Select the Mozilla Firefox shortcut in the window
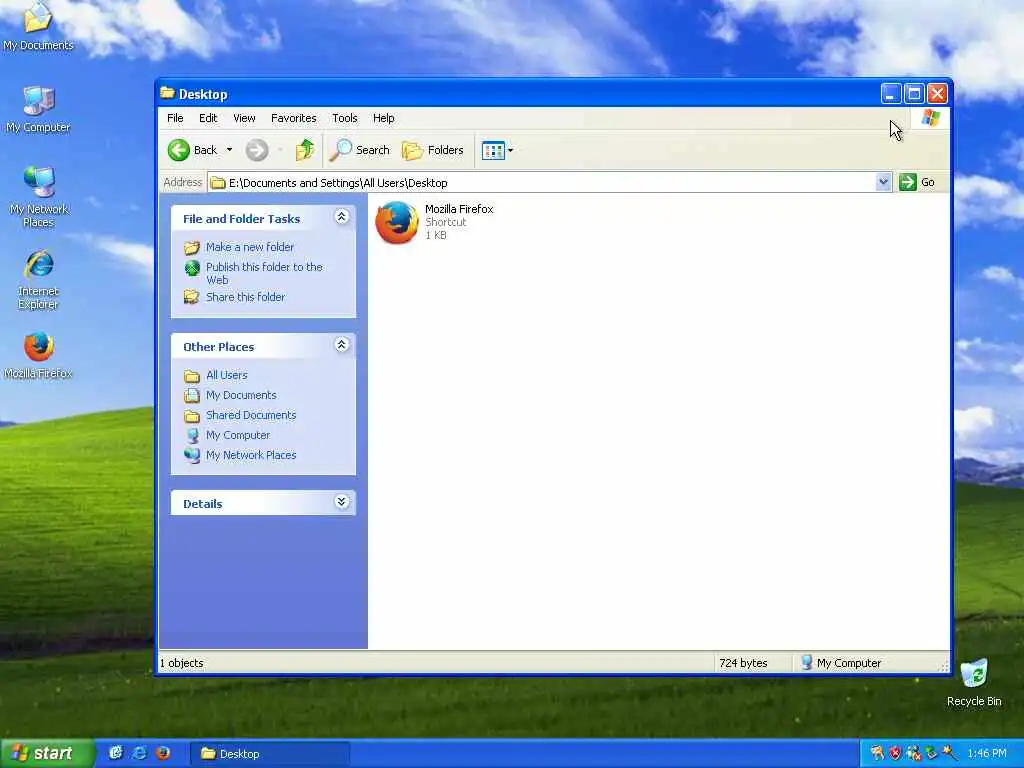1024x768 pixels. [x=434, y=222]
